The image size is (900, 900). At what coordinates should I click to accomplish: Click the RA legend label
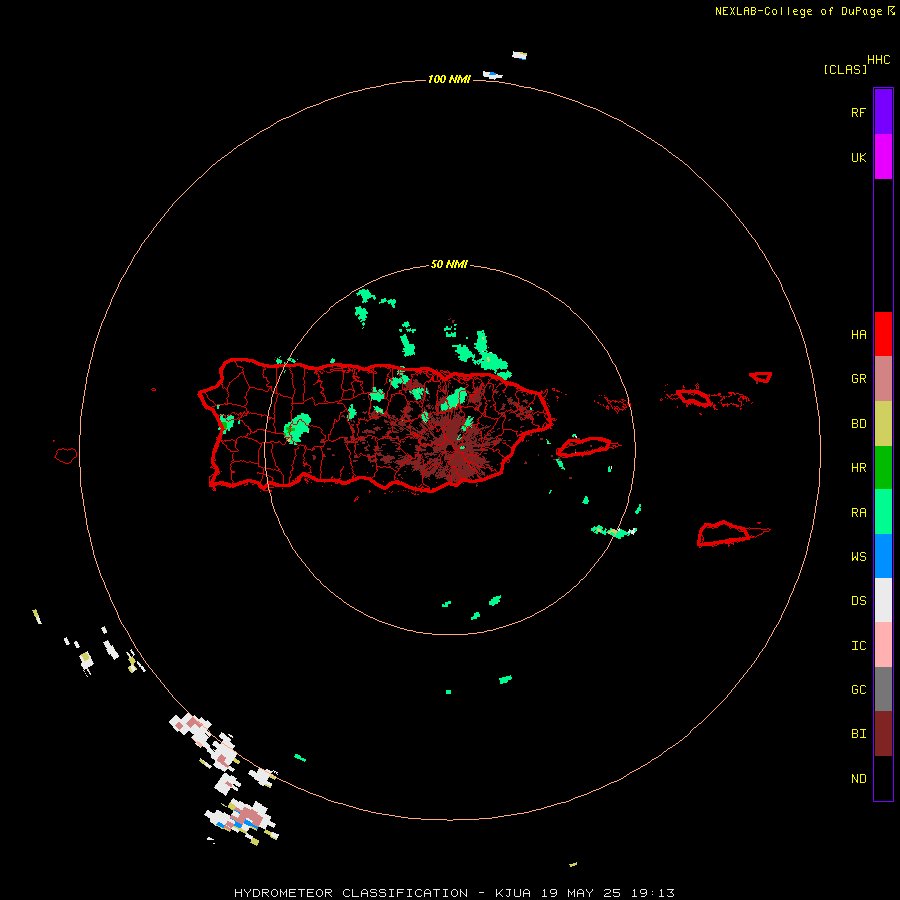point(858,513)
